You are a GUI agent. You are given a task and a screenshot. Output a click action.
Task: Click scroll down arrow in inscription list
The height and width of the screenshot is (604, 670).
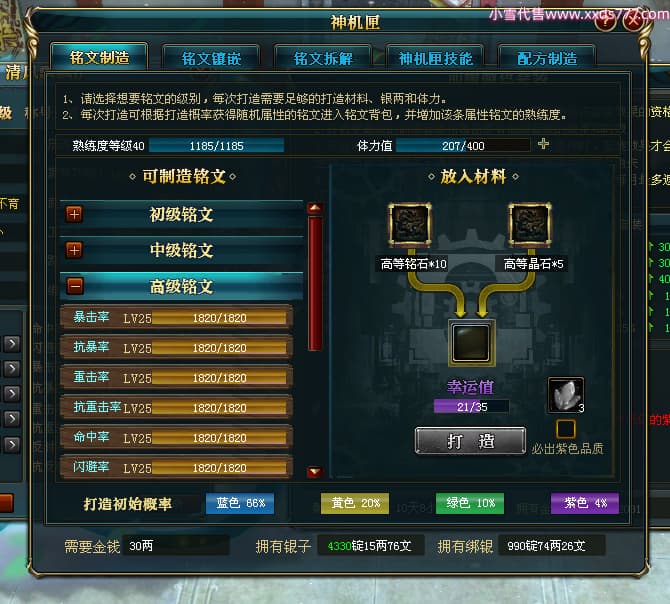315,472
